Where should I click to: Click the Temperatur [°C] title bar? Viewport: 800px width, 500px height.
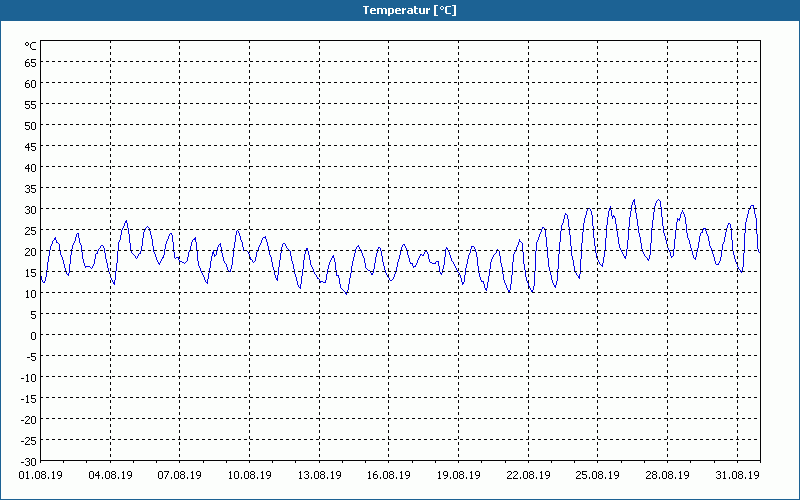click(x=400, y=10)
